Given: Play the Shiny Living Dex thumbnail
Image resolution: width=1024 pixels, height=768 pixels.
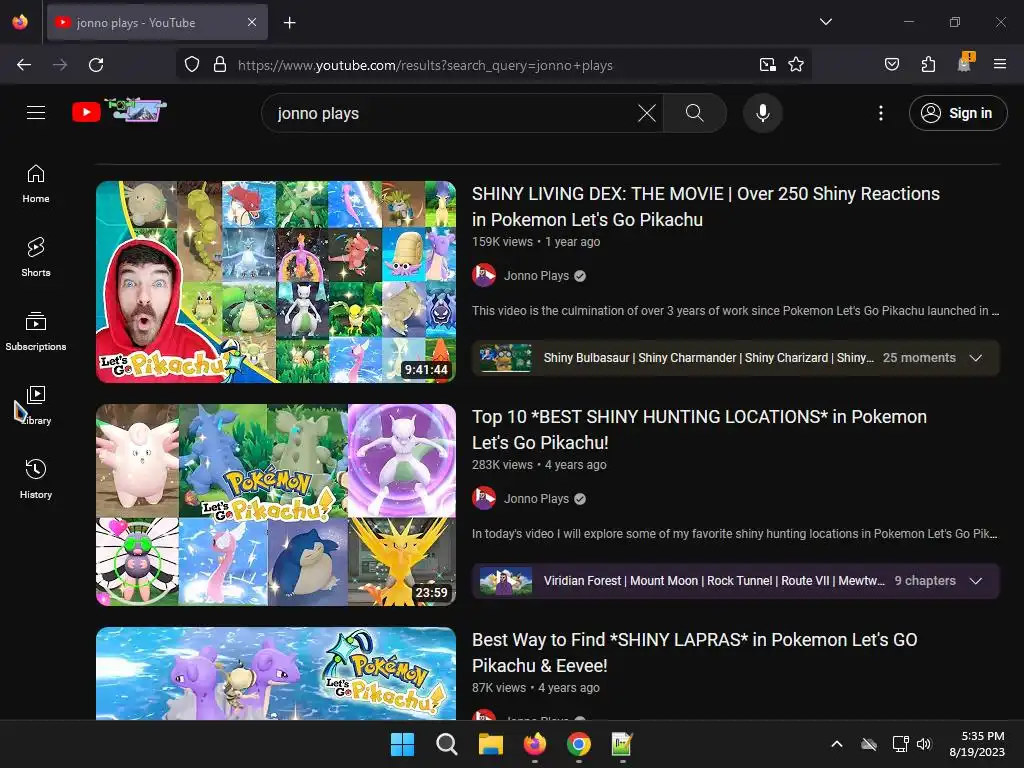Looking at the screenshot, I should [x=276, y=281].
